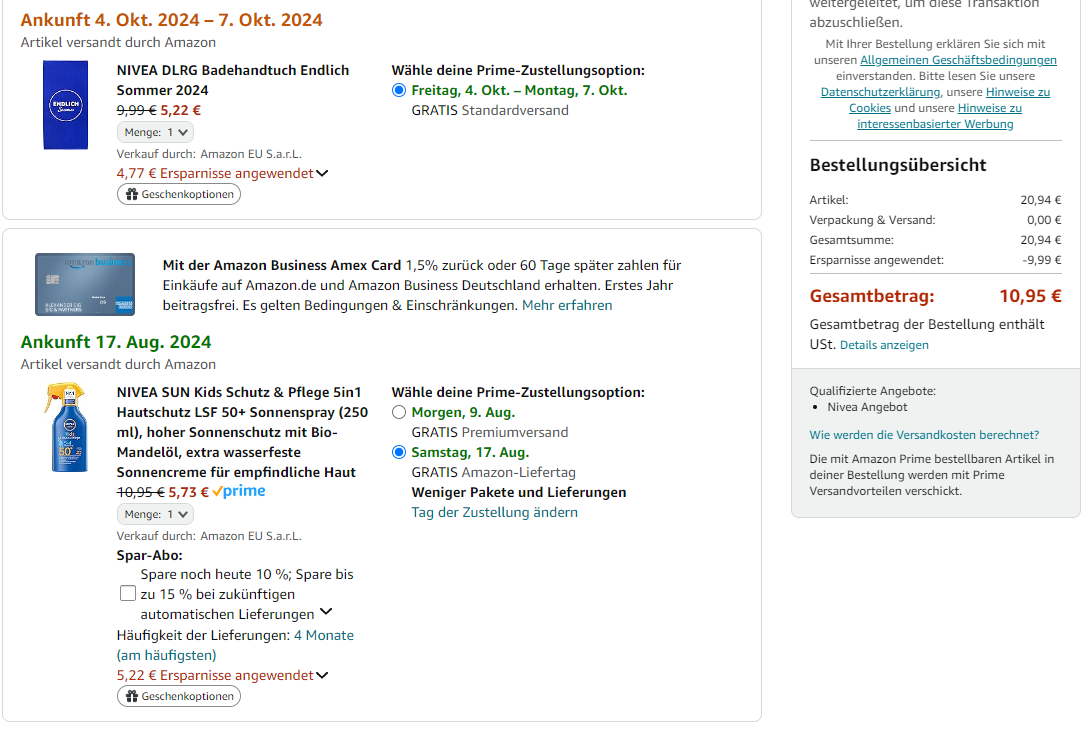1089x730 pixels.
Task: Open the NIVEA DLRG Badehandtuch product image
Action: [x=65, y=105]
